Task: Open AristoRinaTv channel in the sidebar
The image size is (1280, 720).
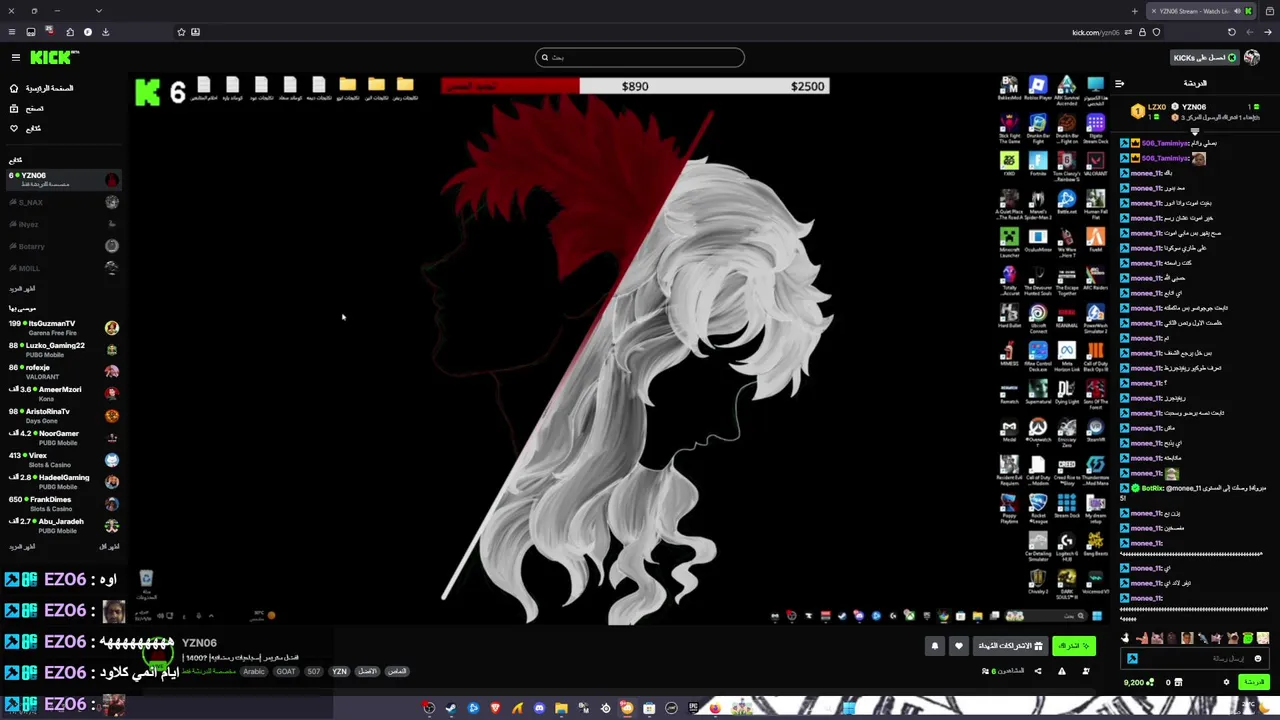Action: click(62, 416)
